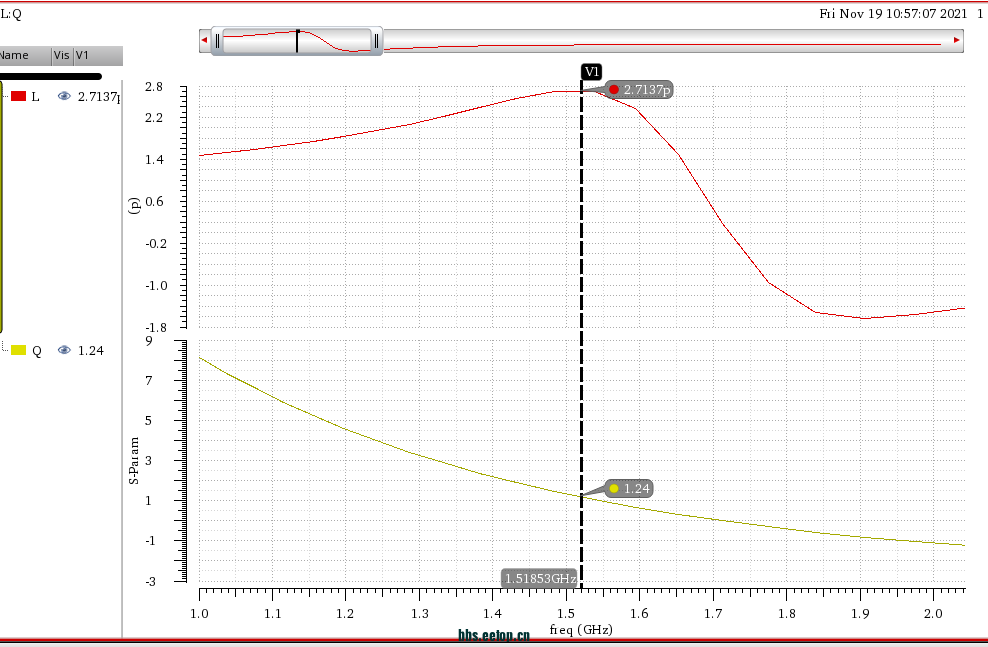Click the yellow marker dot labeled 1.24

[614, 488]
